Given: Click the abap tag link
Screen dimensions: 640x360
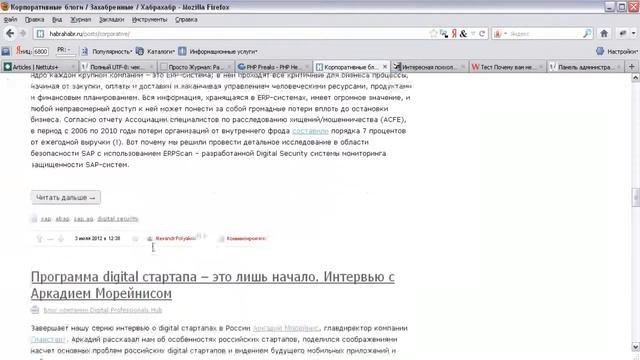Looking at the screenshot, I should (x=62, y=219).
